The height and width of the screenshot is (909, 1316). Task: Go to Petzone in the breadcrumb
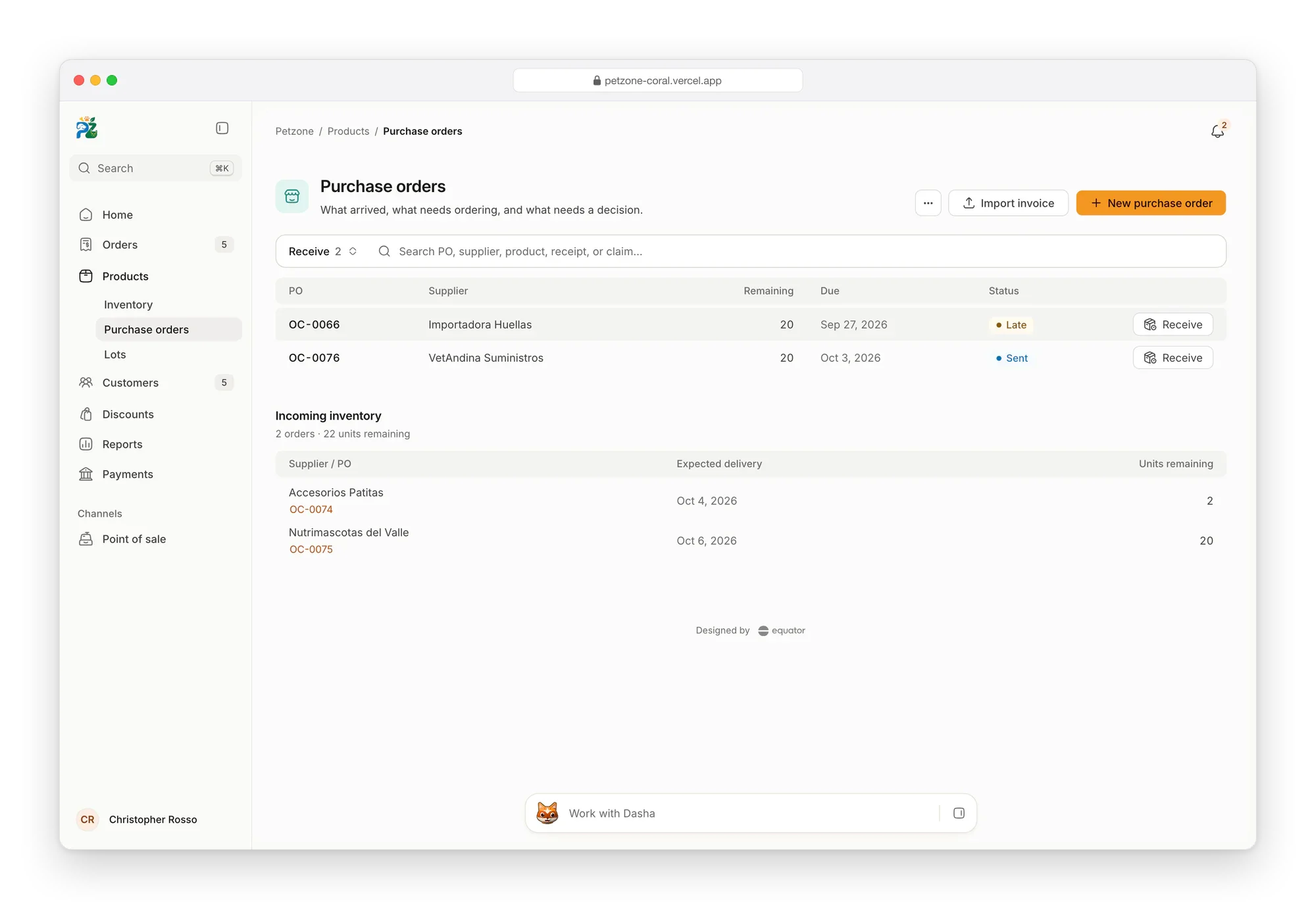(295, 132)
